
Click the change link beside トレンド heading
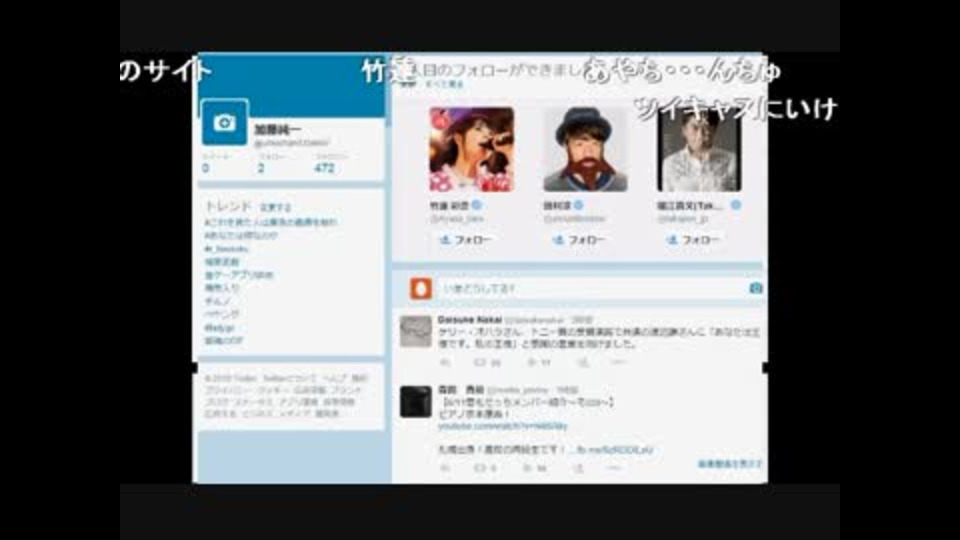tap(275, 208)
